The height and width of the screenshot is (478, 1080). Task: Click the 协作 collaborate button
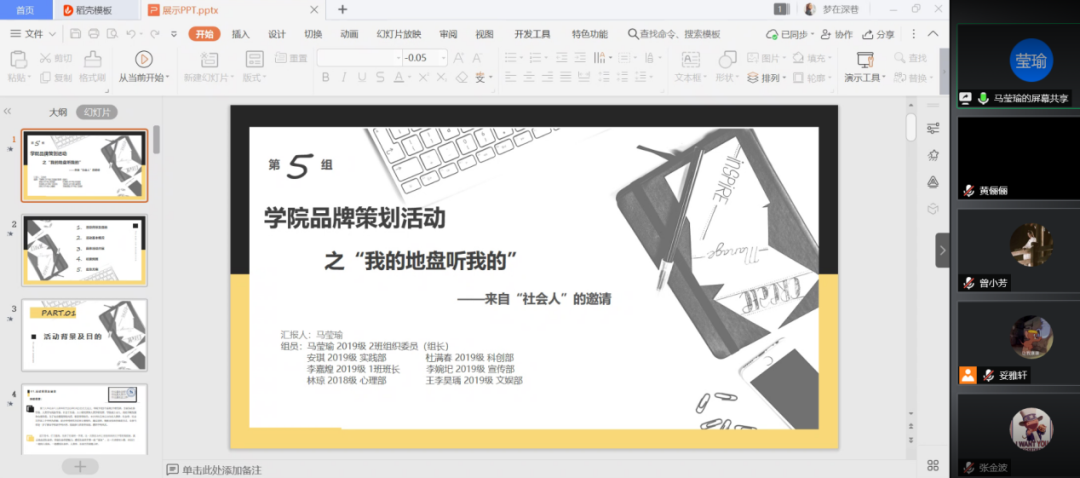tap(836, 34)
